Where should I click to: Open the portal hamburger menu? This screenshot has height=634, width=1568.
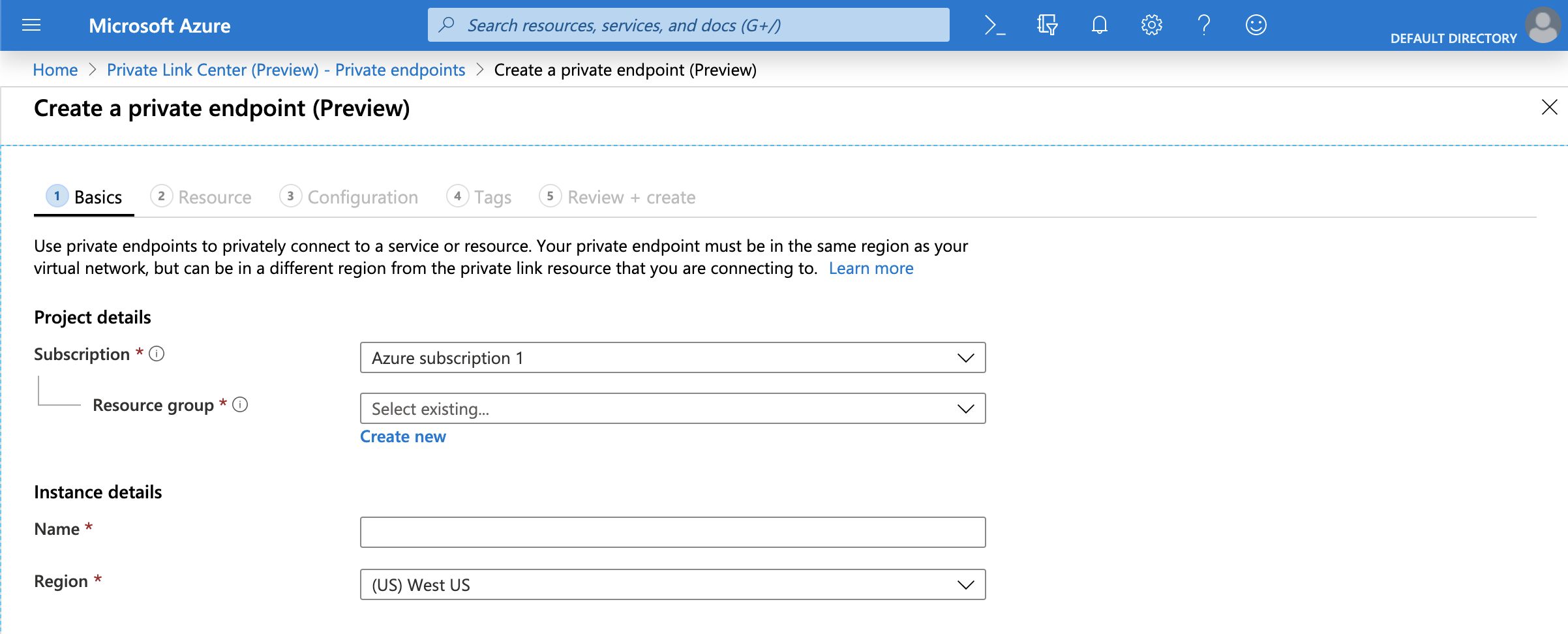tap(31, 25)
